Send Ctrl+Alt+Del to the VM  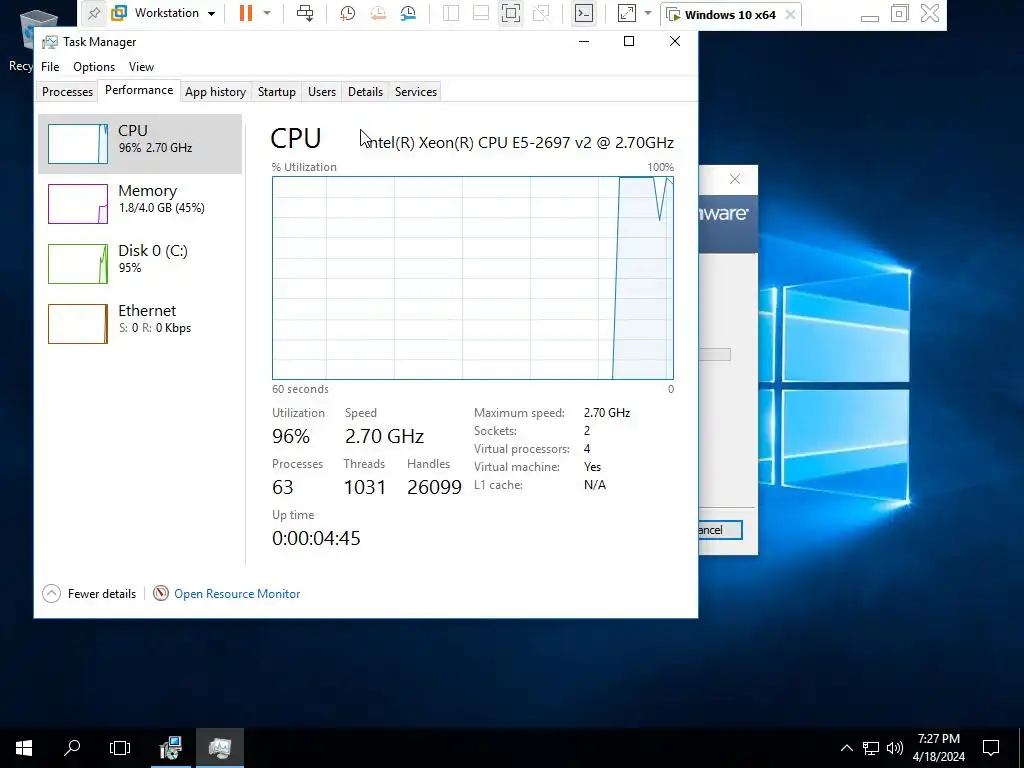click(305, 13)
